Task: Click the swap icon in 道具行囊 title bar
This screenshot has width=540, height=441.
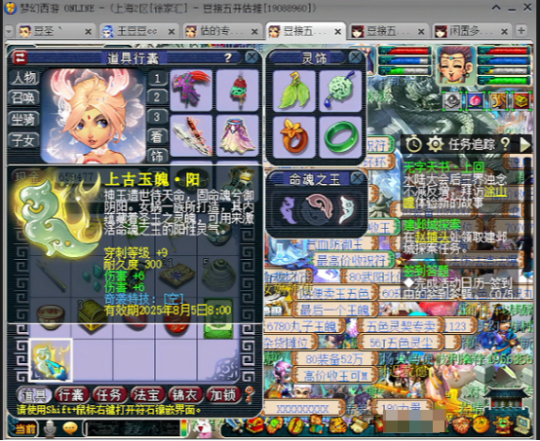Action: click(20, 57)
